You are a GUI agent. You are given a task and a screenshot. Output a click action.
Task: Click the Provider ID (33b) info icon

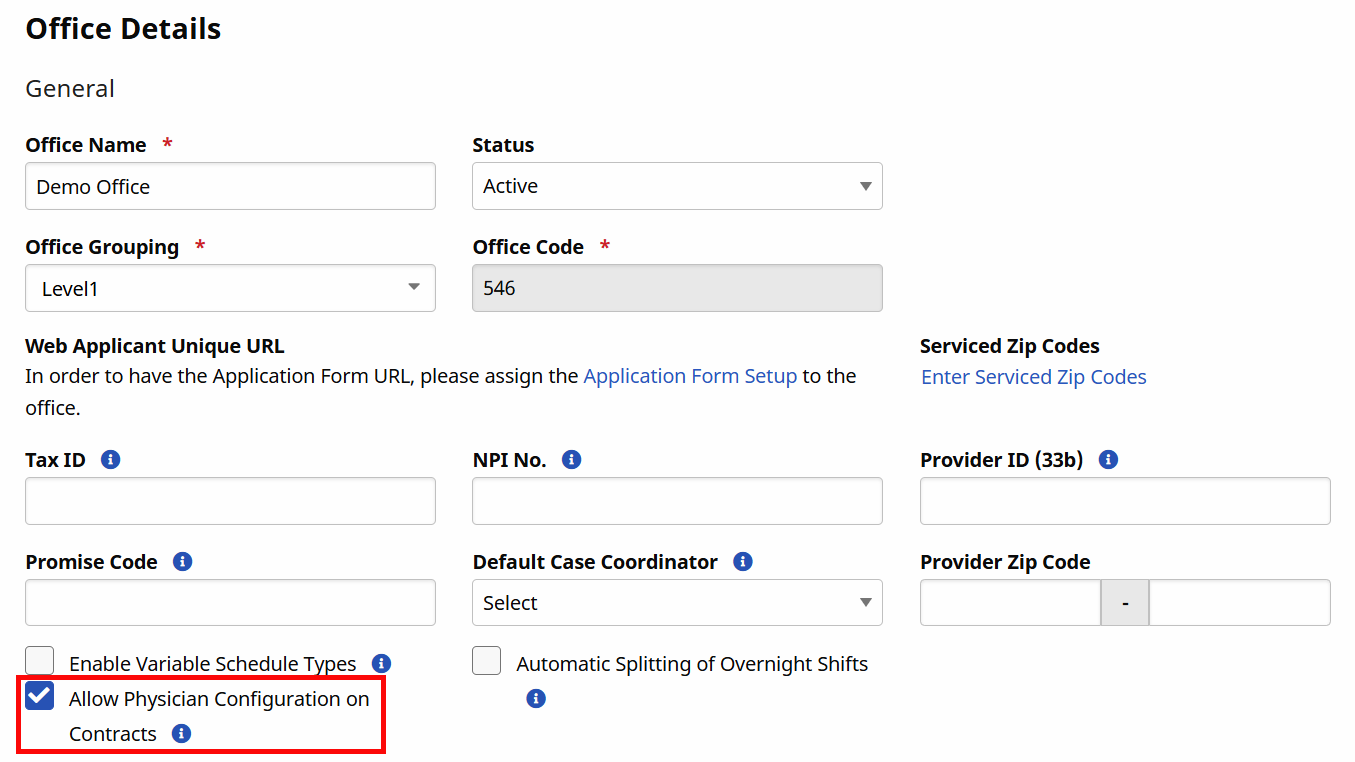point(1107,459)
